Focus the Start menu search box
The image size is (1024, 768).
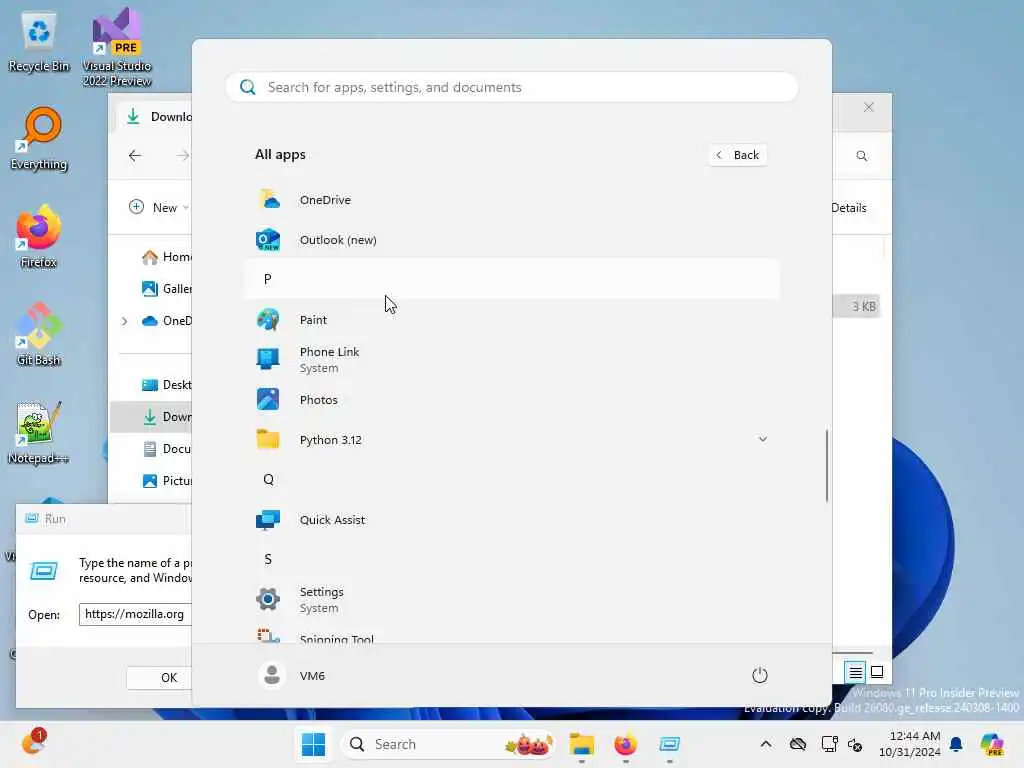[x=512, y=88]
